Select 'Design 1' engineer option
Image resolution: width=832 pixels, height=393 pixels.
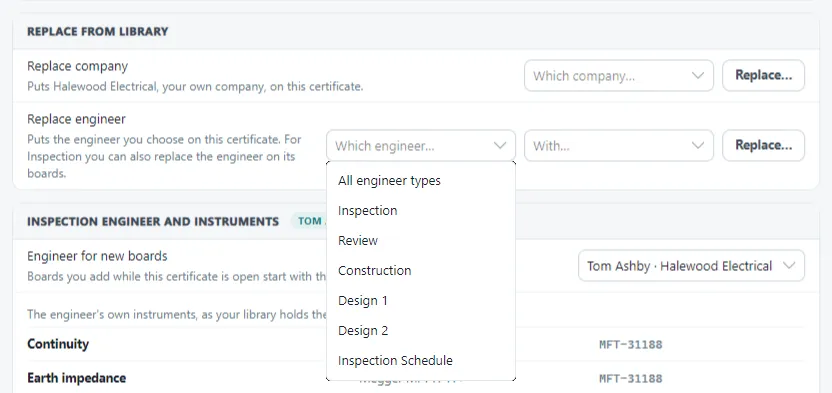[421, 301]
